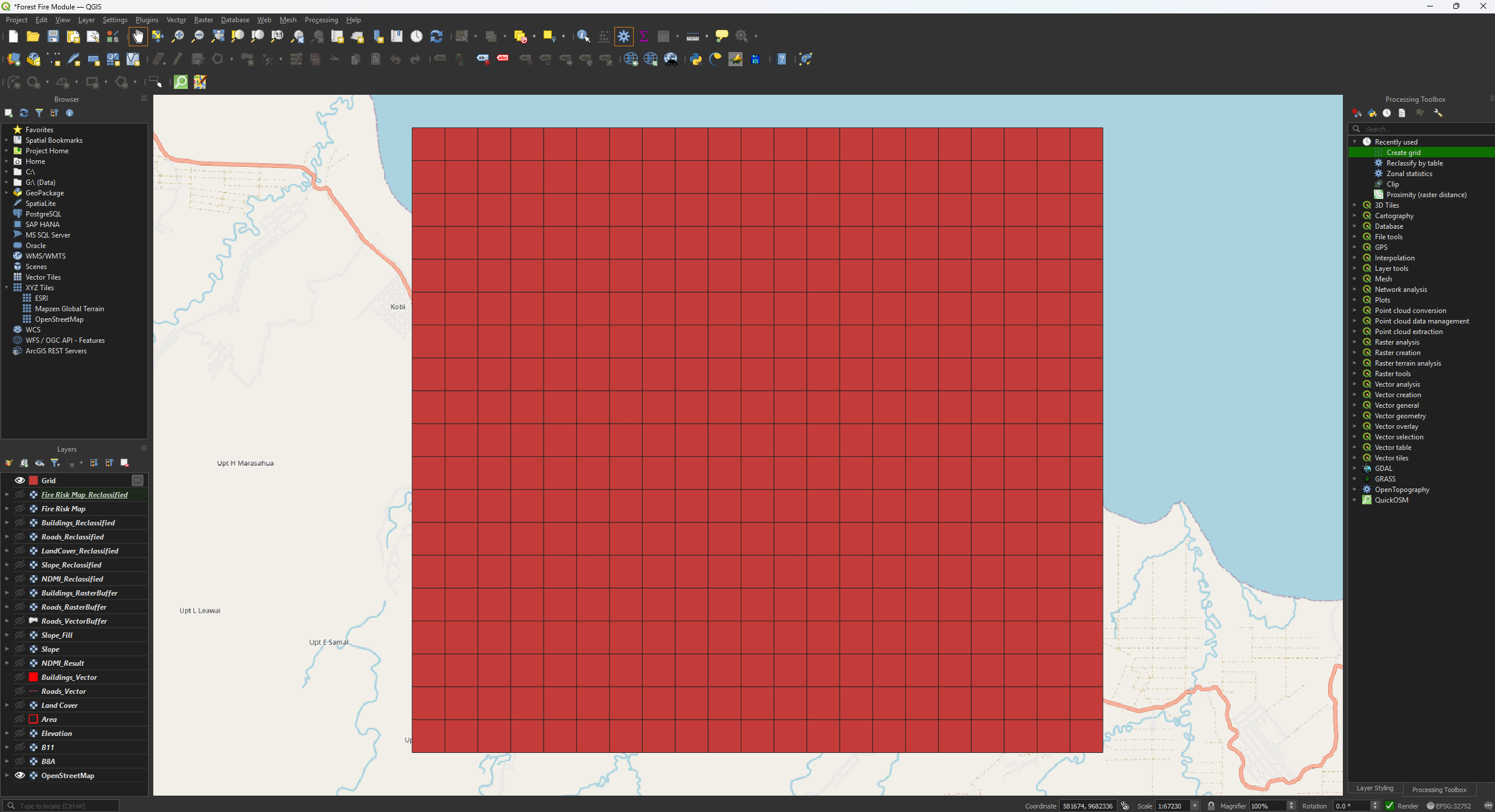Select Reclassify by table algorithm
Image resolution: width=1495 pixels, height=812 pixels.
[x=1414, y=163]
